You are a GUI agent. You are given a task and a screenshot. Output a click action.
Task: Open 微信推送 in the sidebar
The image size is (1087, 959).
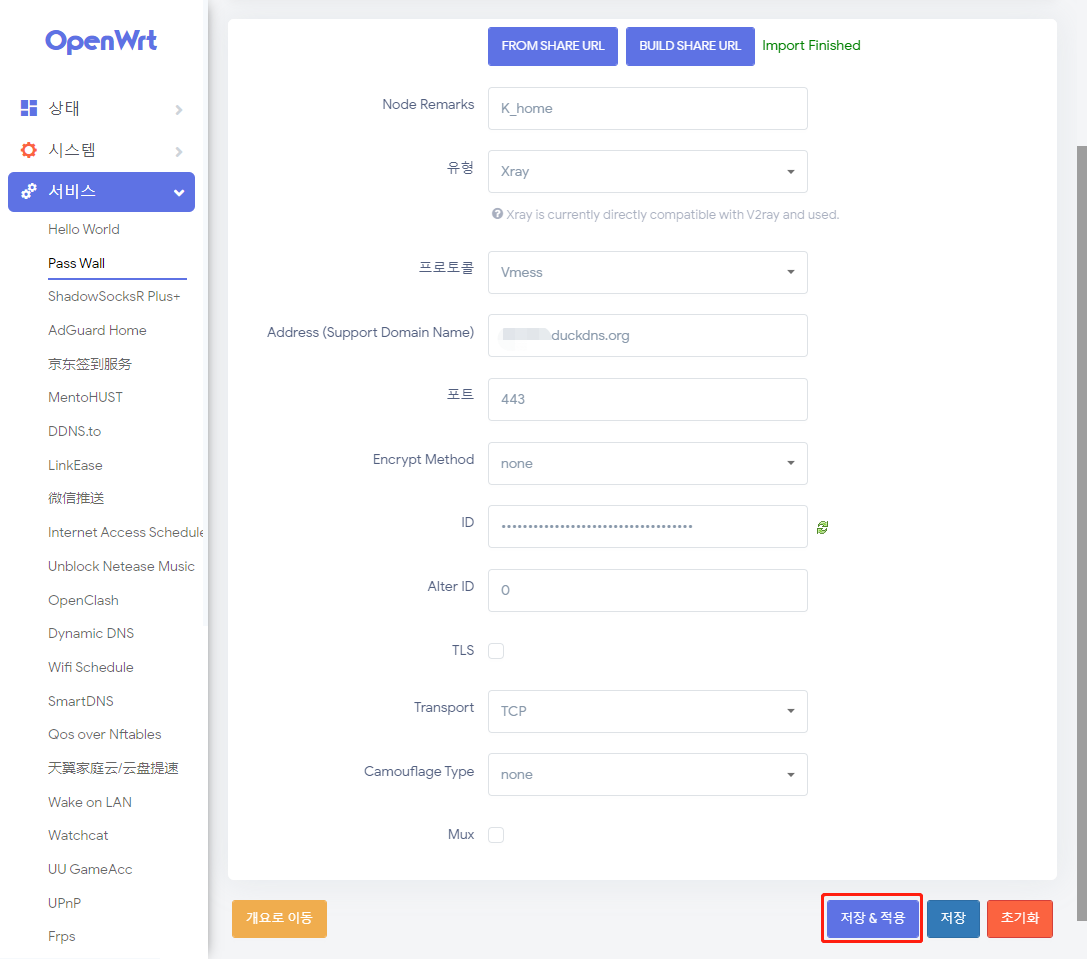tap(76, 499)
